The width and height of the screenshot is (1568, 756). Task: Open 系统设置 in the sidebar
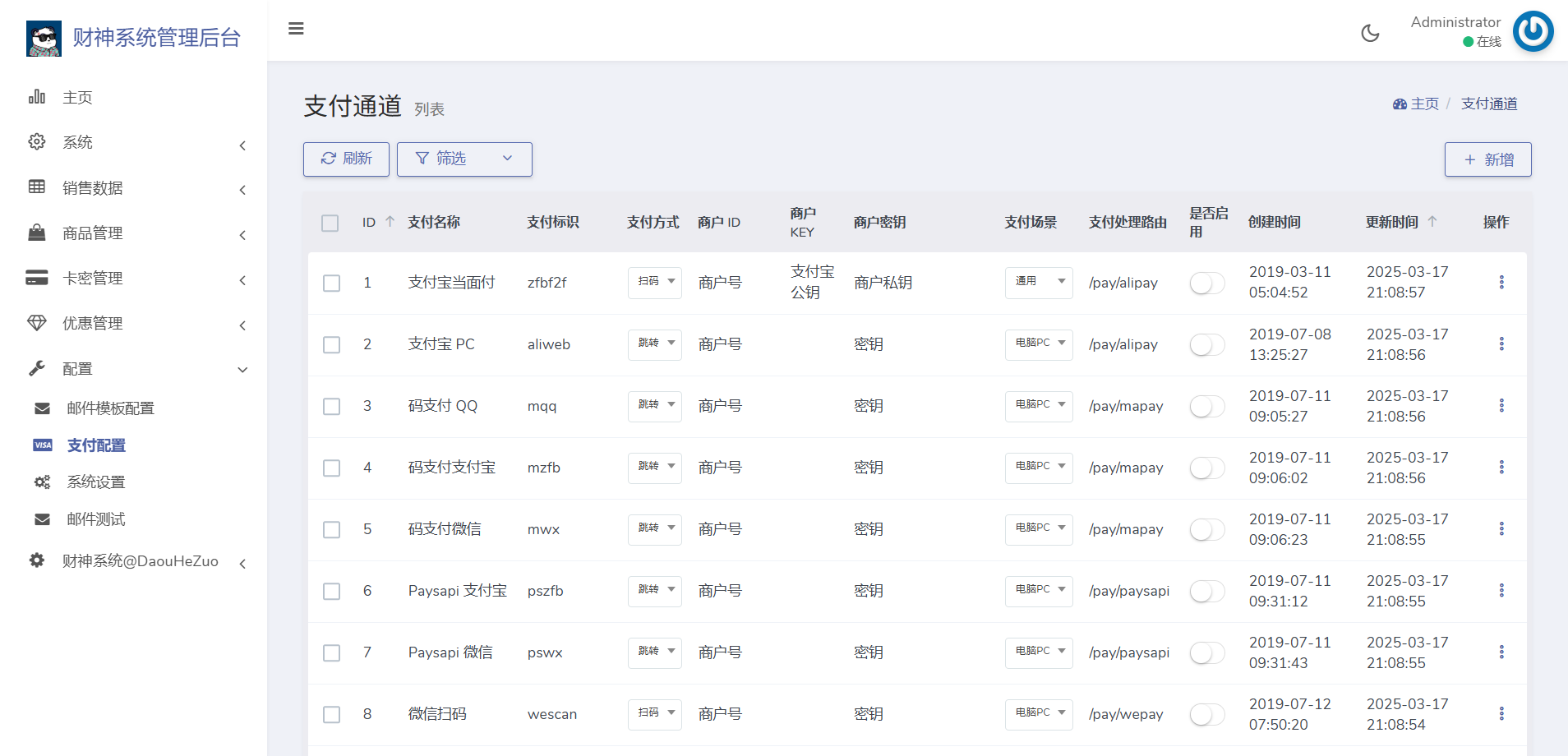point(96,482)
